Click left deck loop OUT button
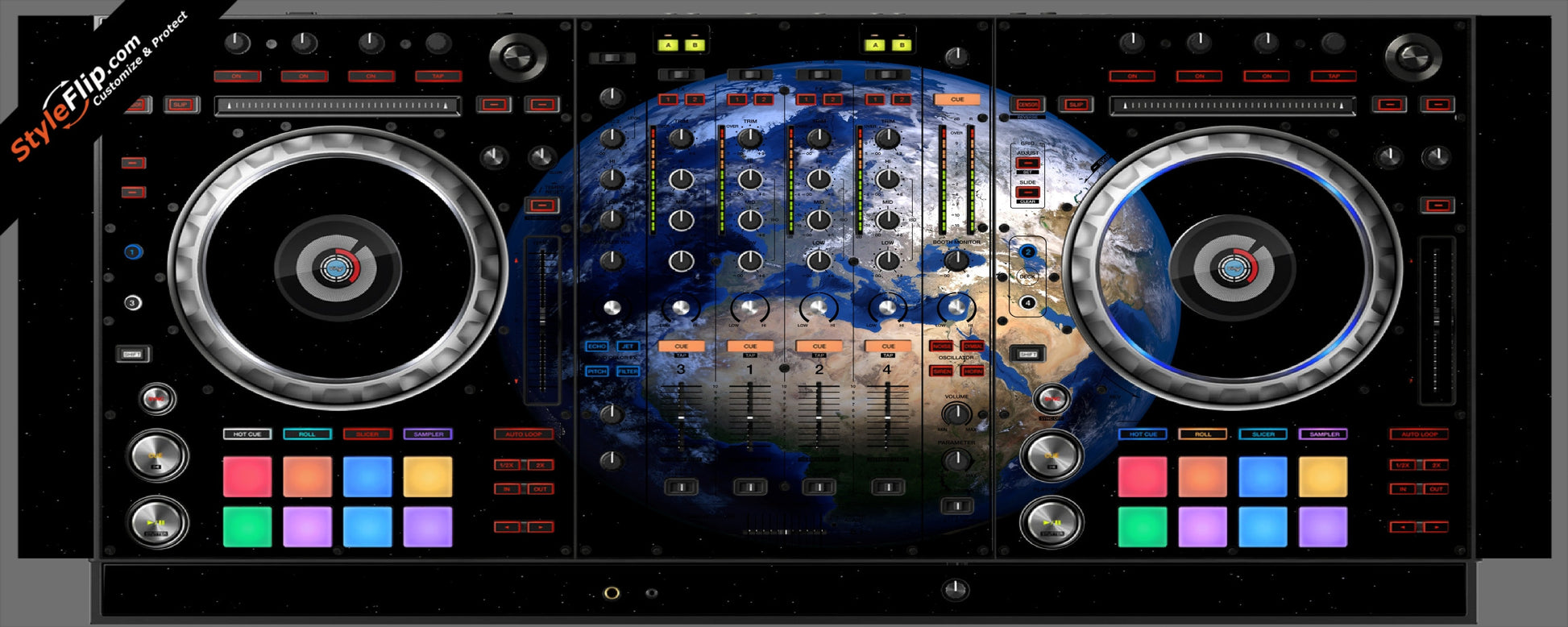The image size is (1568, 627). pos(540,489)
